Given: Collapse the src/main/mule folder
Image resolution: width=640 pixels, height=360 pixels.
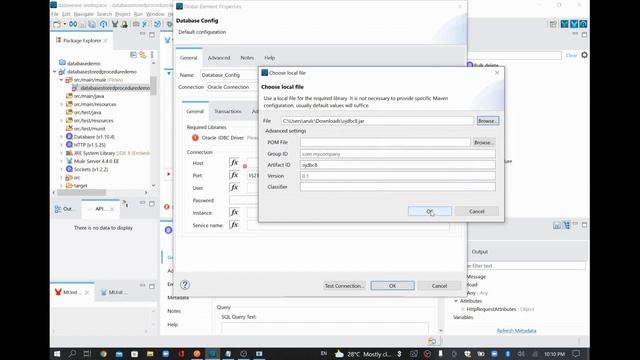Looking at the screenshot, I should 62,80.
